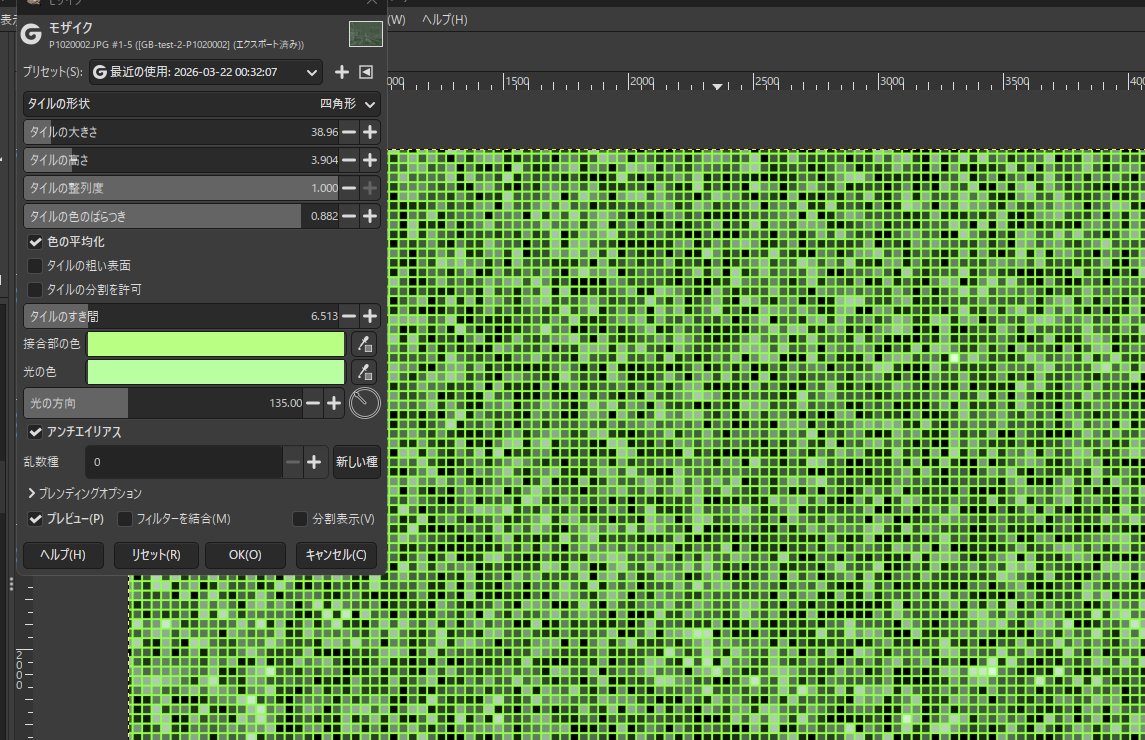Increase random seed with plus button
This screenshot has height=740, width=1145.
point(314,462)
